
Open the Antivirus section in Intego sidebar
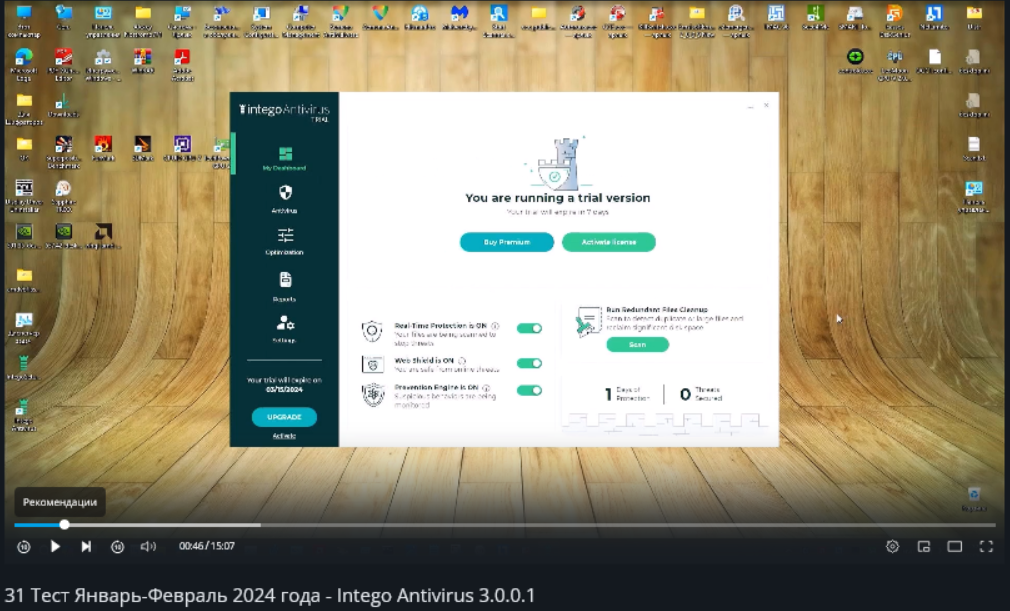click(285, 199)
